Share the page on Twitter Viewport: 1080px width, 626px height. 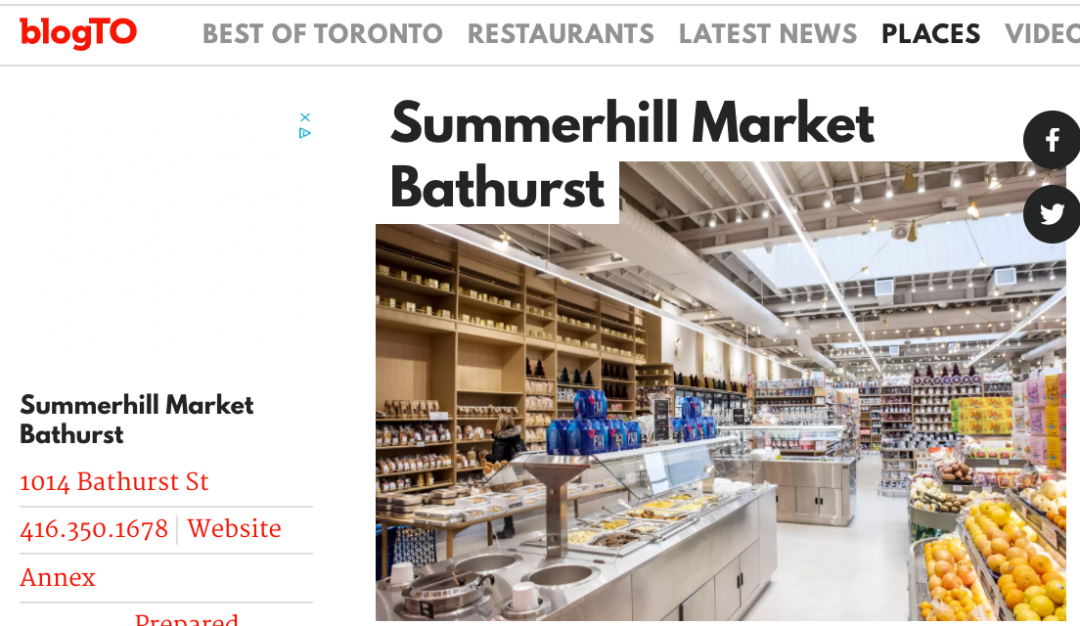point(1051,214)
